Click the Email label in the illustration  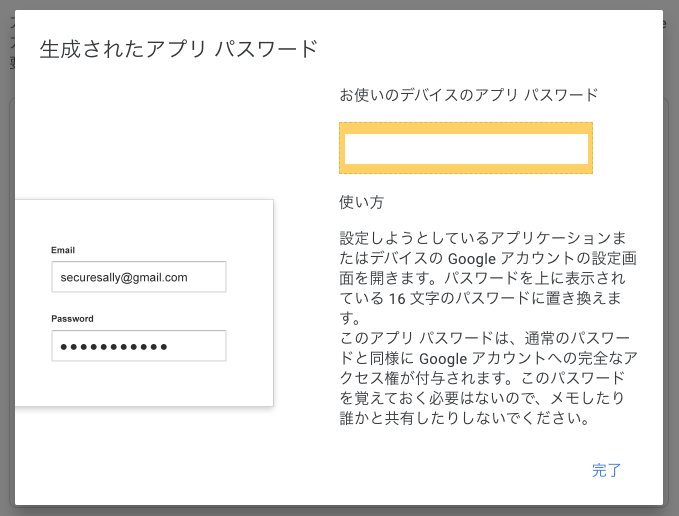pos(63,250)
